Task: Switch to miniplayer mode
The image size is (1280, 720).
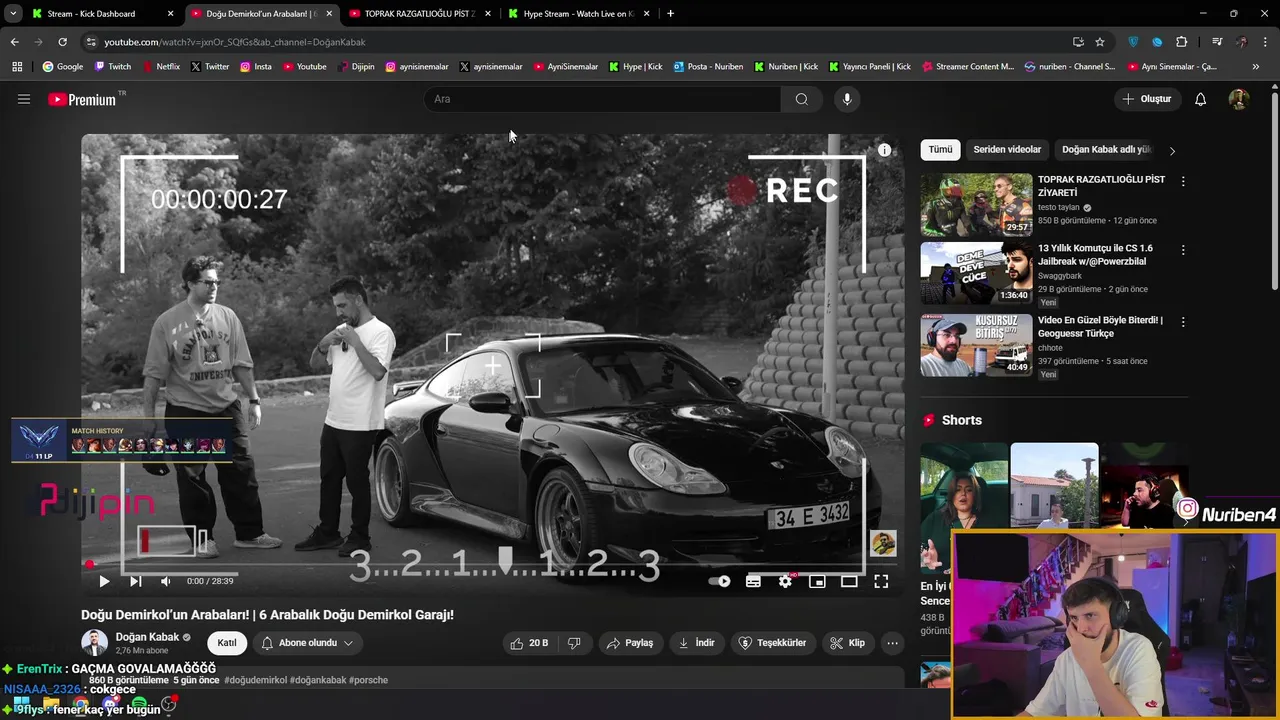Action: (817, 581)
